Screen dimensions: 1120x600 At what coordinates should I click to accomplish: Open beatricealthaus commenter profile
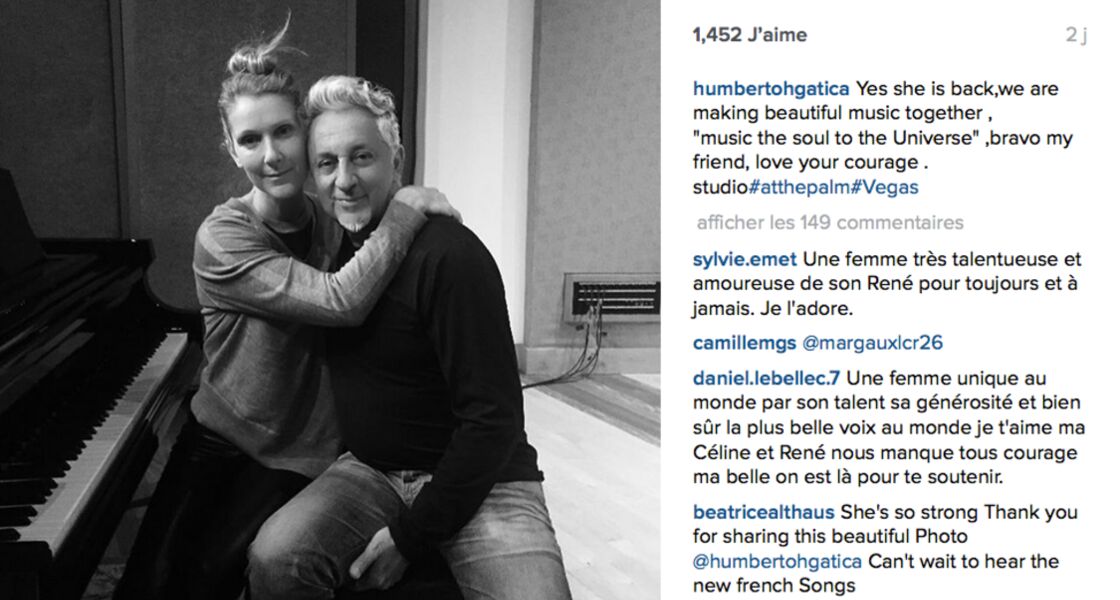click(764, 512)
